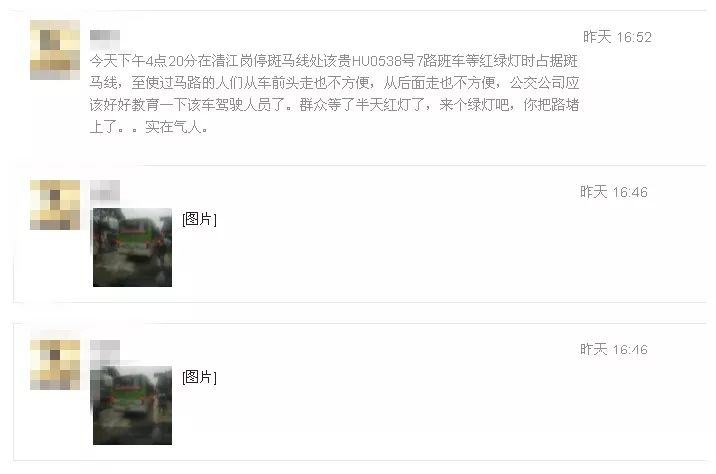Click the 昨天 16:52 timestamp
716x474 pixels.
point(617,37)
